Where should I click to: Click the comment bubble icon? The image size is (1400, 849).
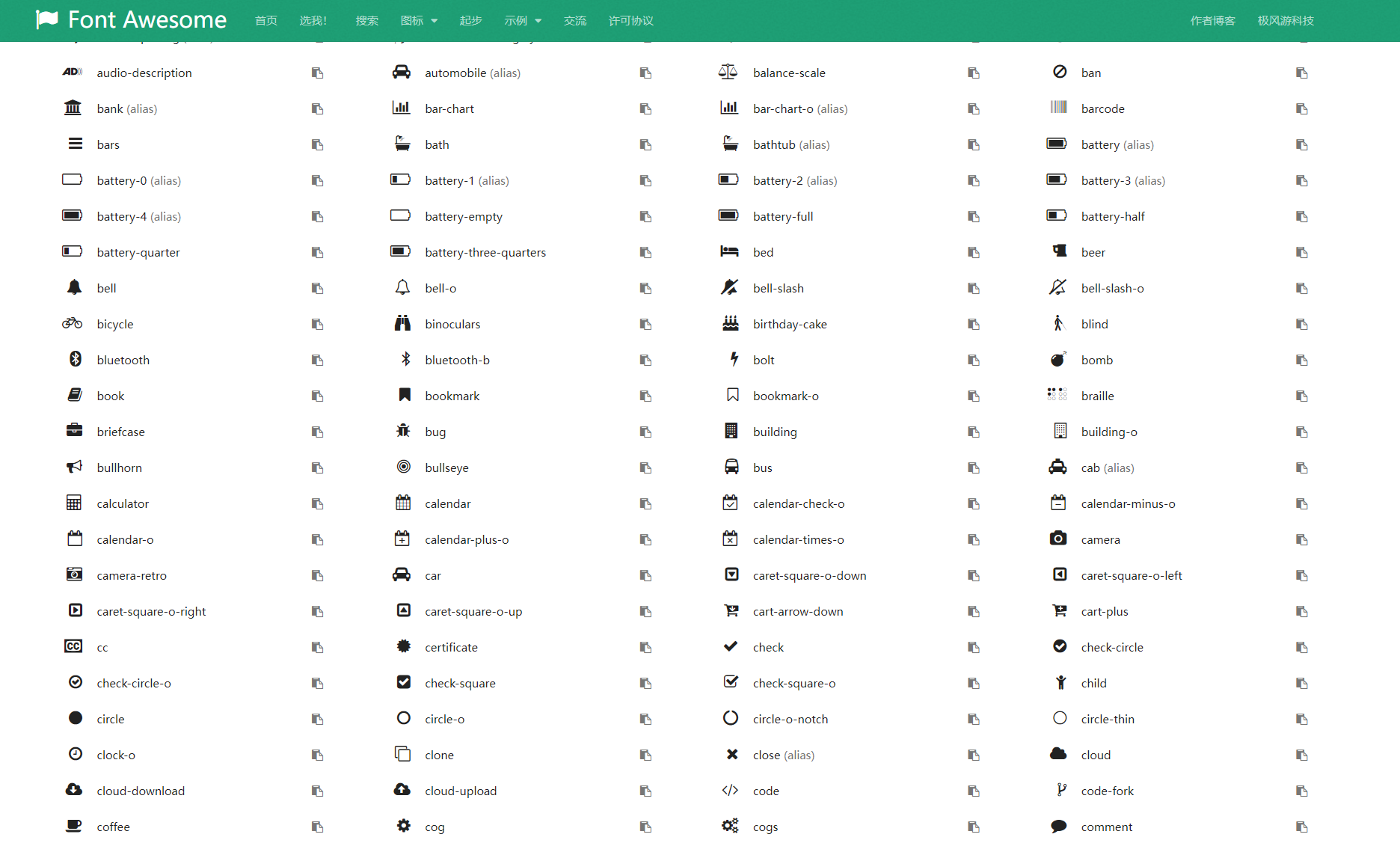pos(1058,826)
